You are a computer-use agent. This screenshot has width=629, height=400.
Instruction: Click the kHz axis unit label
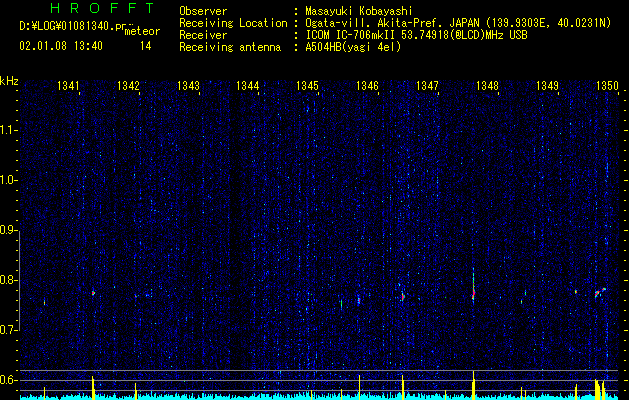(9, 81)
